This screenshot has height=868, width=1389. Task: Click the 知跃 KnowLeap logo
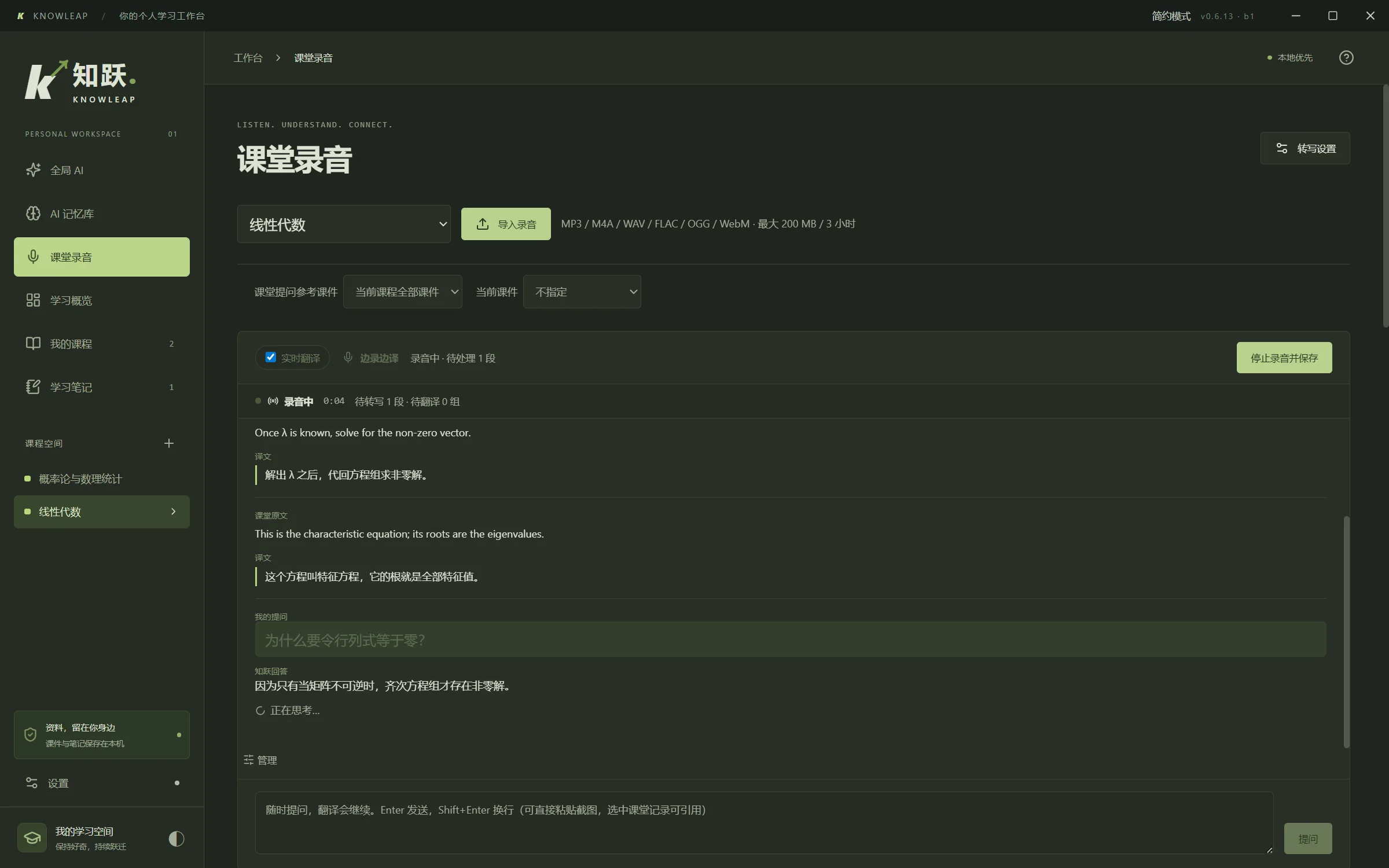80,82
